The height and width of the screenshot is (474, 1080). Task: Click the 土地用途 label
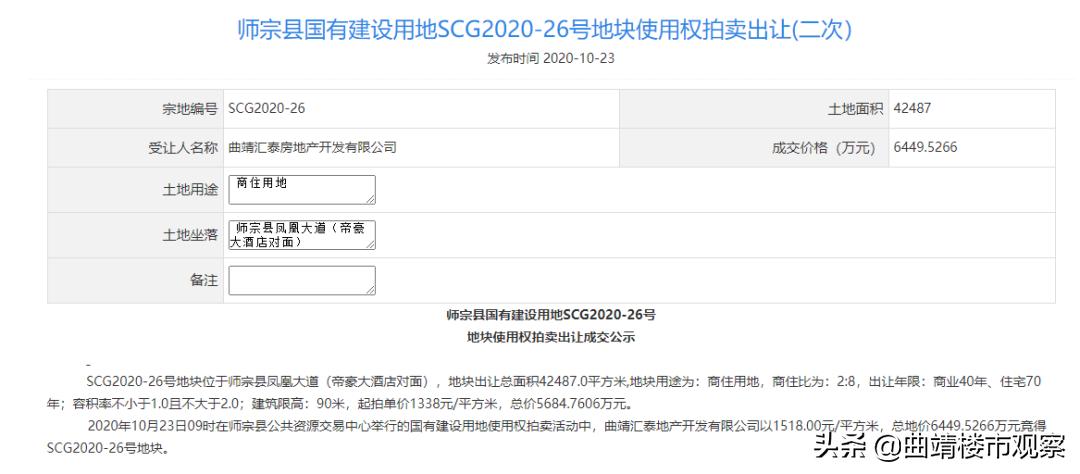tap(190, 190)
